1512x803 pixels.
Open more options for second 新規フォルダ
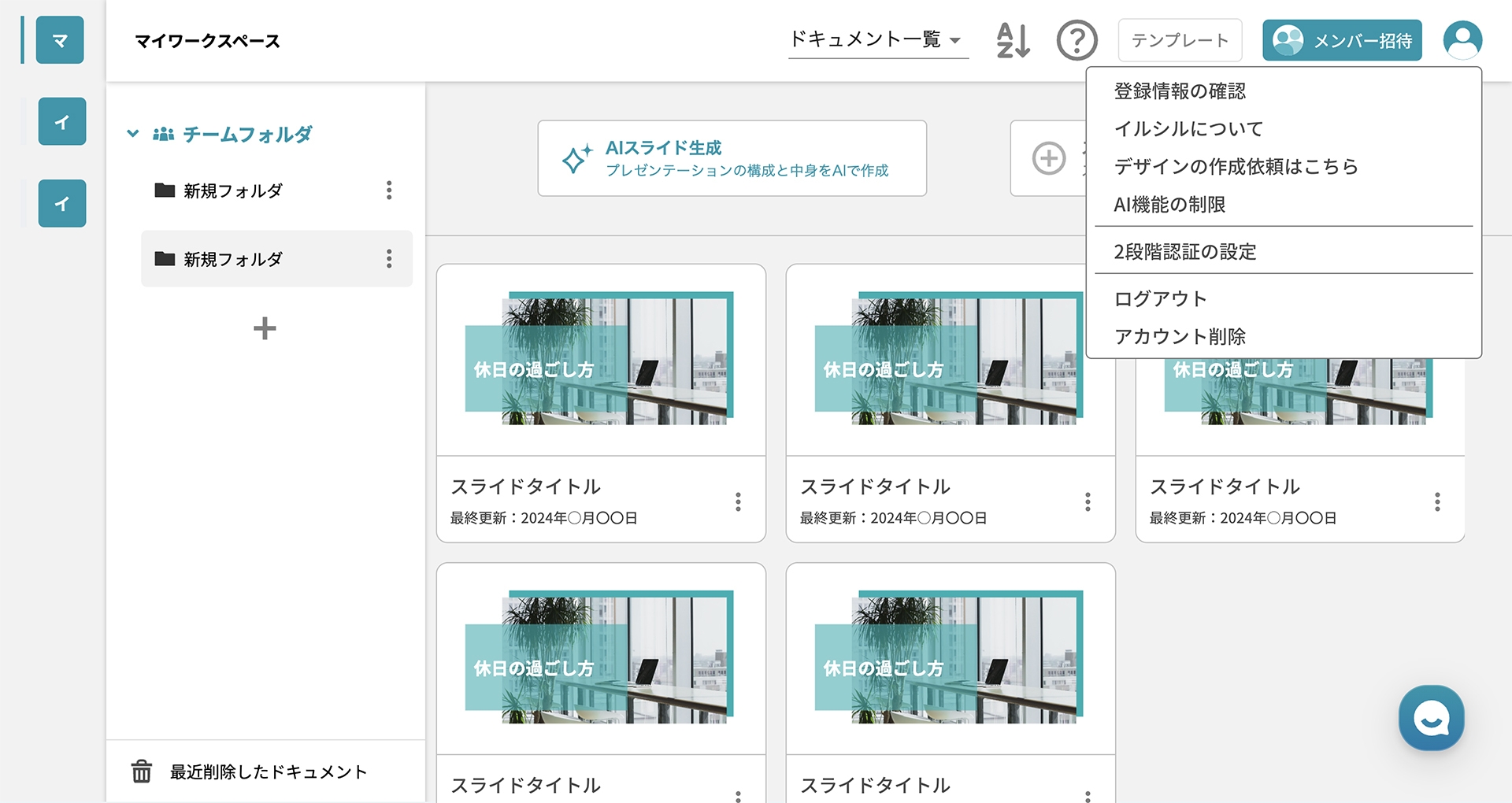click(x=389, y=259)
